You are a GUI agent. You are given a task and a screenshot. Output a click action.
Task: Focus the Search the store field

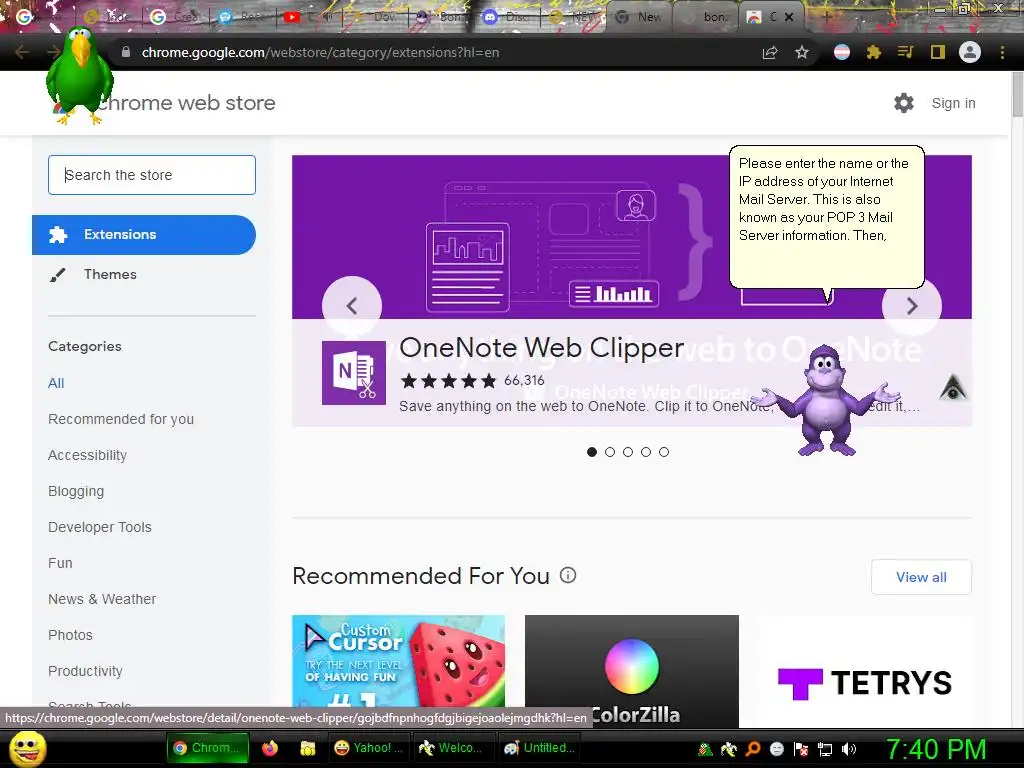coord(152,175)
